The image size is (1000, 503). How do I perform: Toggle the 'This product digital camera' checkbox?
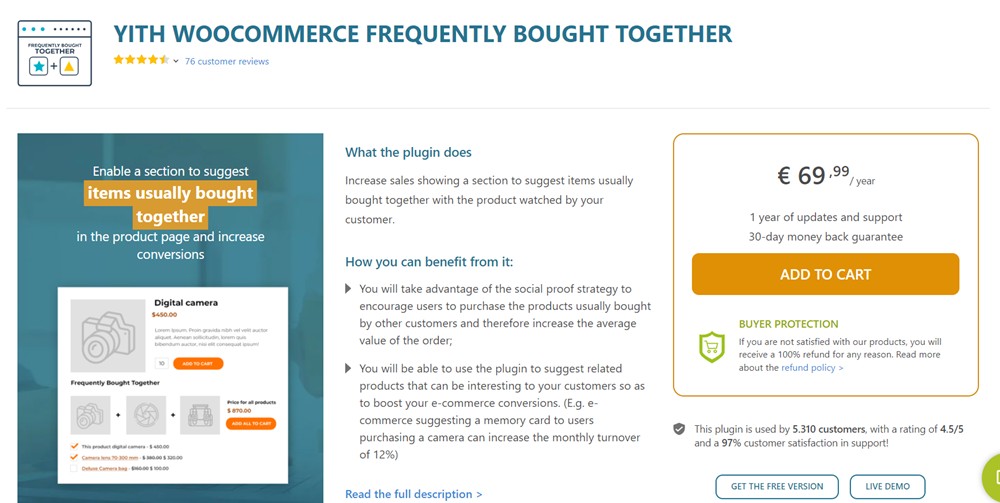click(x=72, y=446)
